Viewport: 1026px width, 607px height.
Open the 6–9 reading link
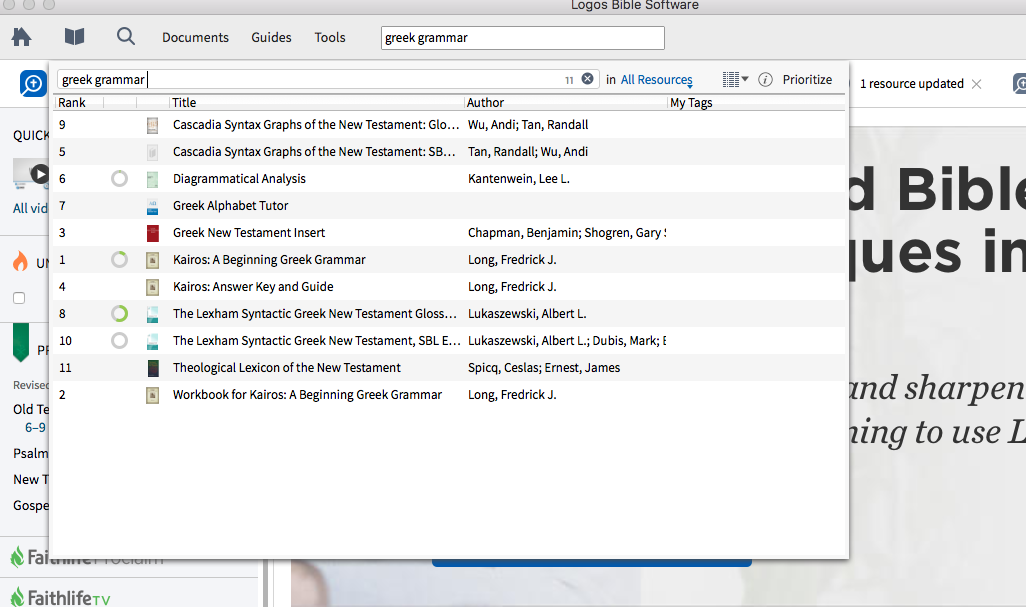click(x=35, y=428)
